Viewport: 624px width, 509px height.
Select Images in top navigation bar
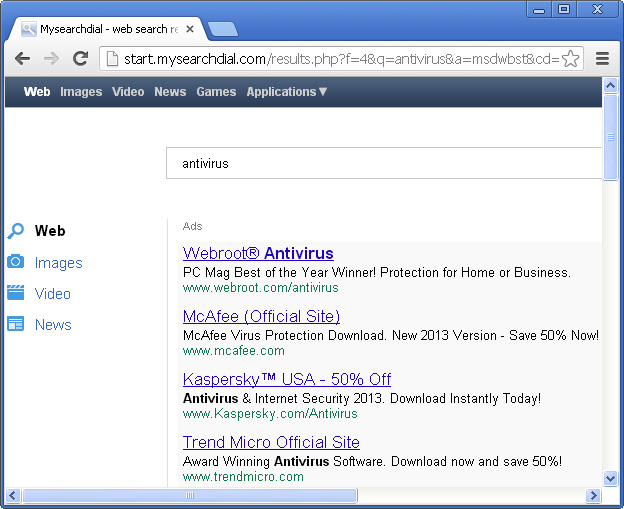(81, 92)
